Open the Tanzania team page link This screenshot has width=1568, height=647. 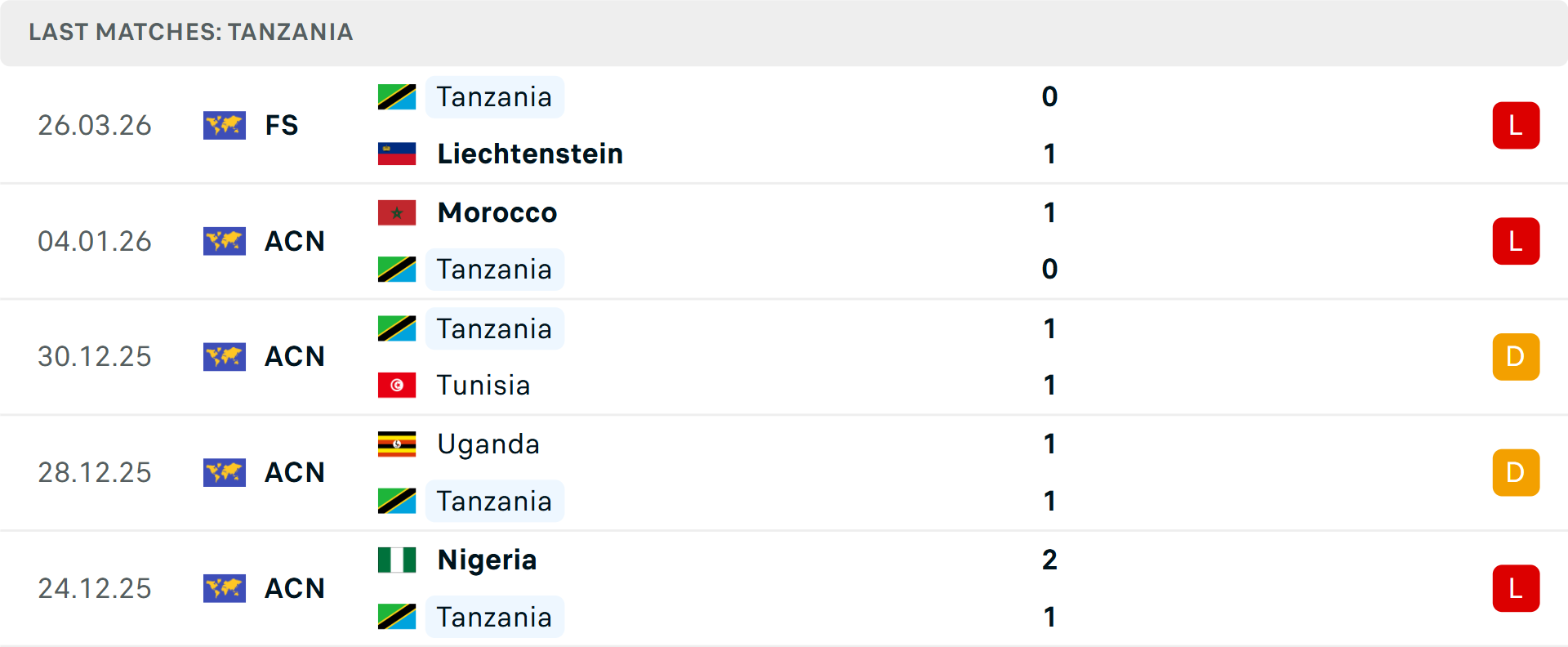pyautogui.click(x=494, y=96)
